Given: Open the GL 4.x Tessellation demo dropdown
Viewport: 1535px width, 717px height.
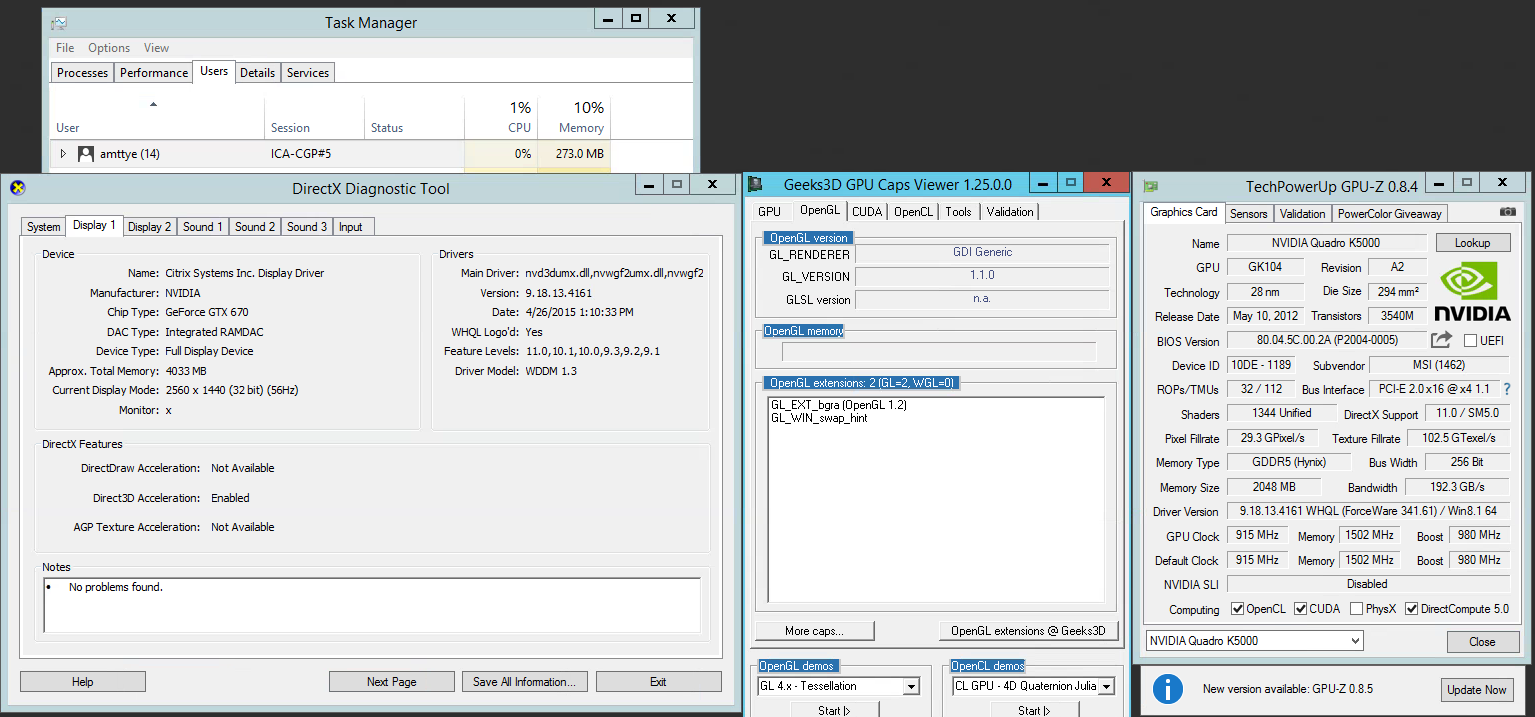Looking at the screenshot, I should click(x=838, y=686).
